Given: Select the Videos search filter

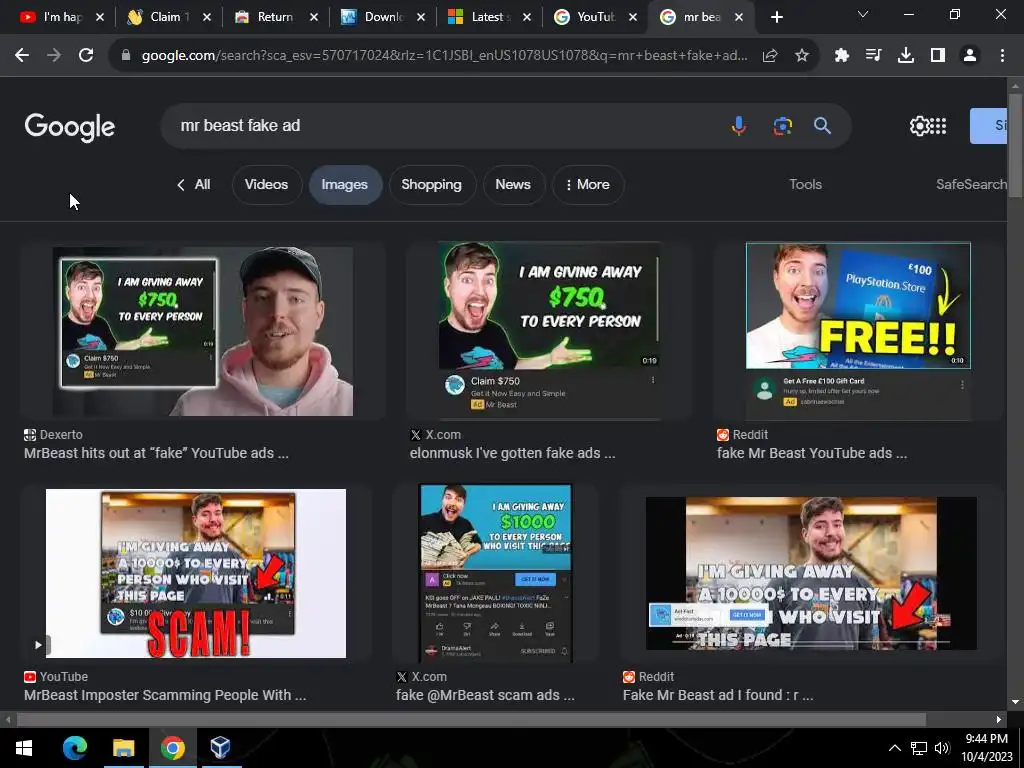Looking at the screenshot, I should (x=266, y=185).
